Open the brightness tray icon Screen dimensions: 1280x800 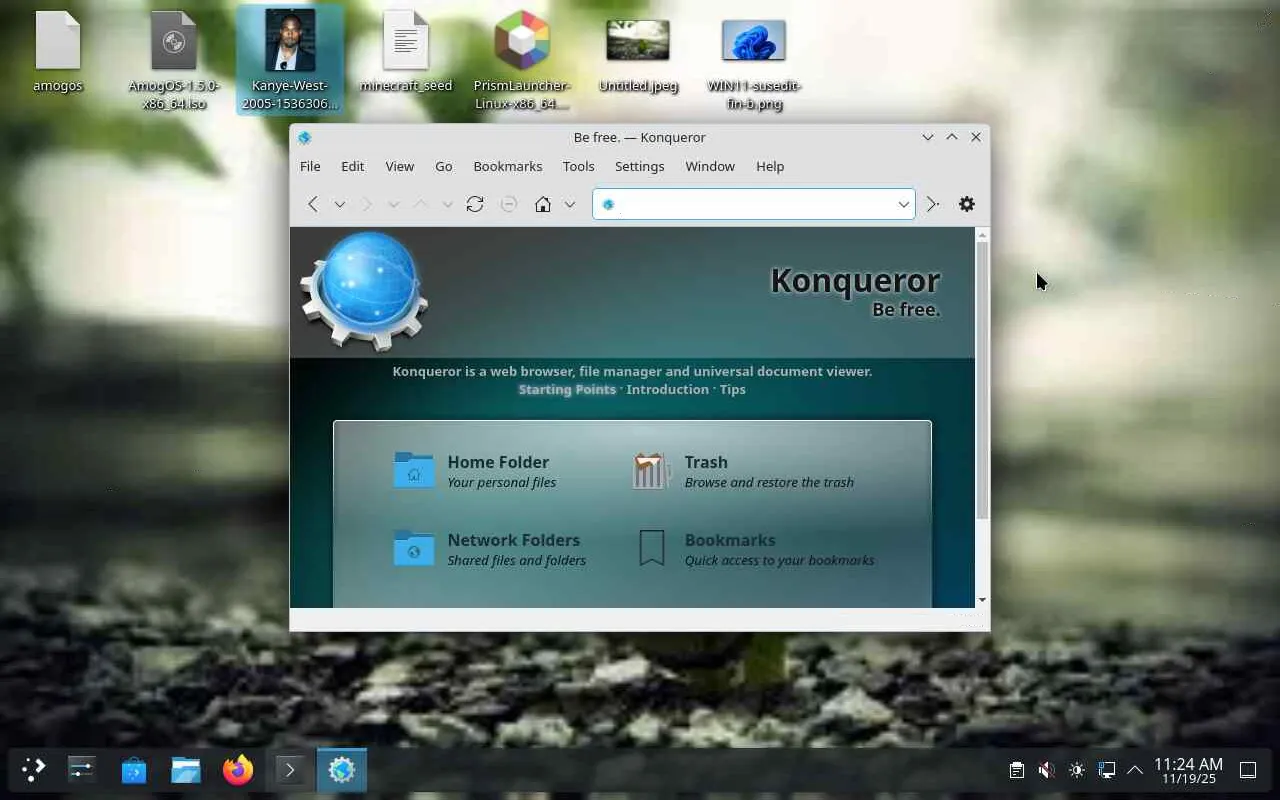click(1076, 770)
